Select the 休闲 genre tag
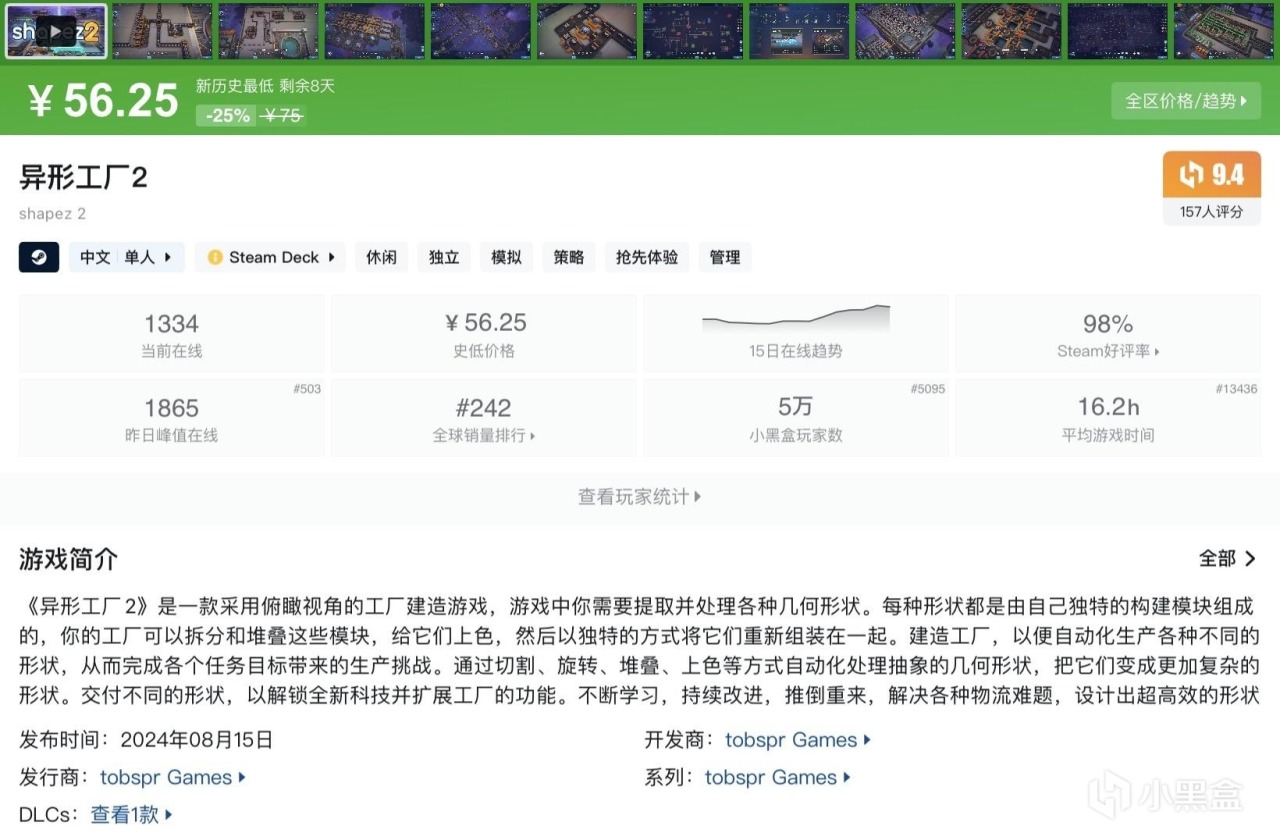Image resolution: width=1280 pixels, height=840 pixels. tap(381, 257)
